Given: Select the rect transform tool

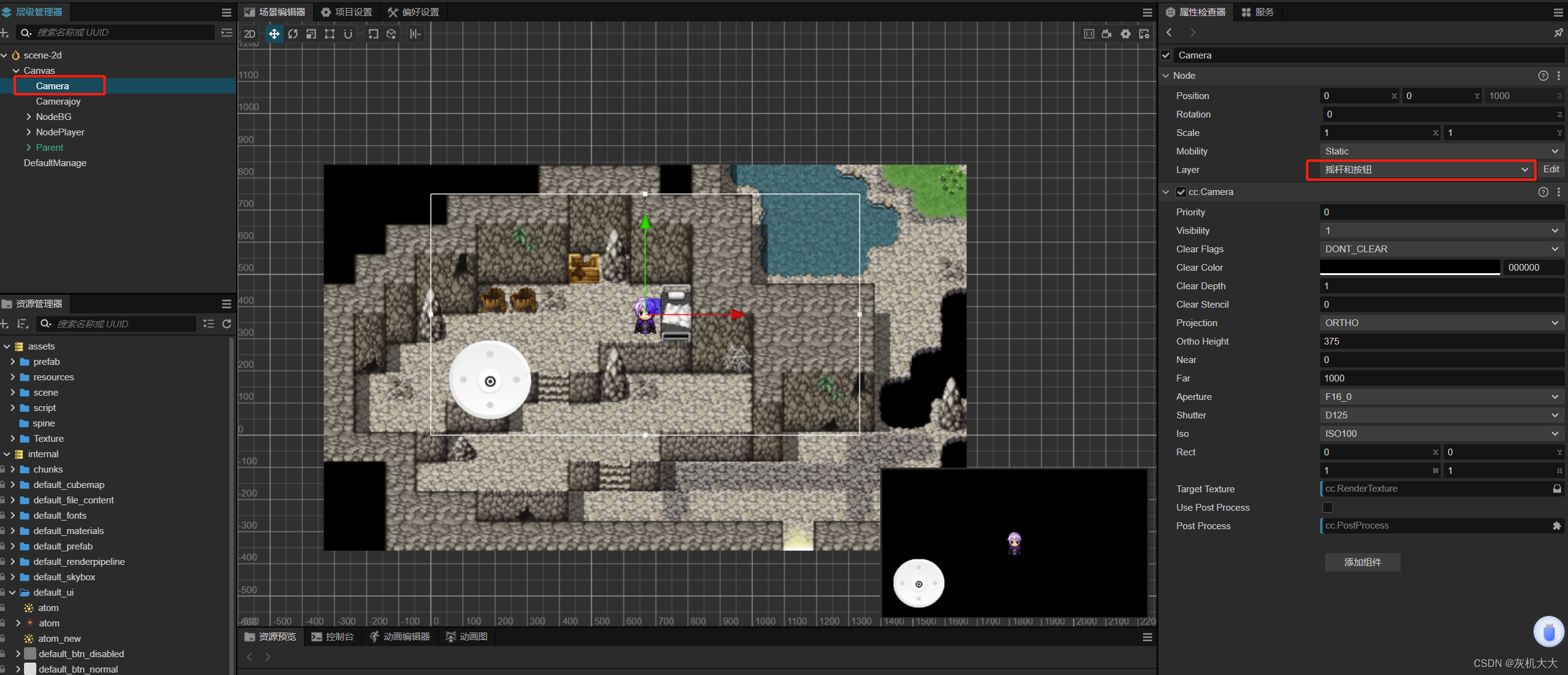Looking at the screenshot, I should click(x=330, y=34).
